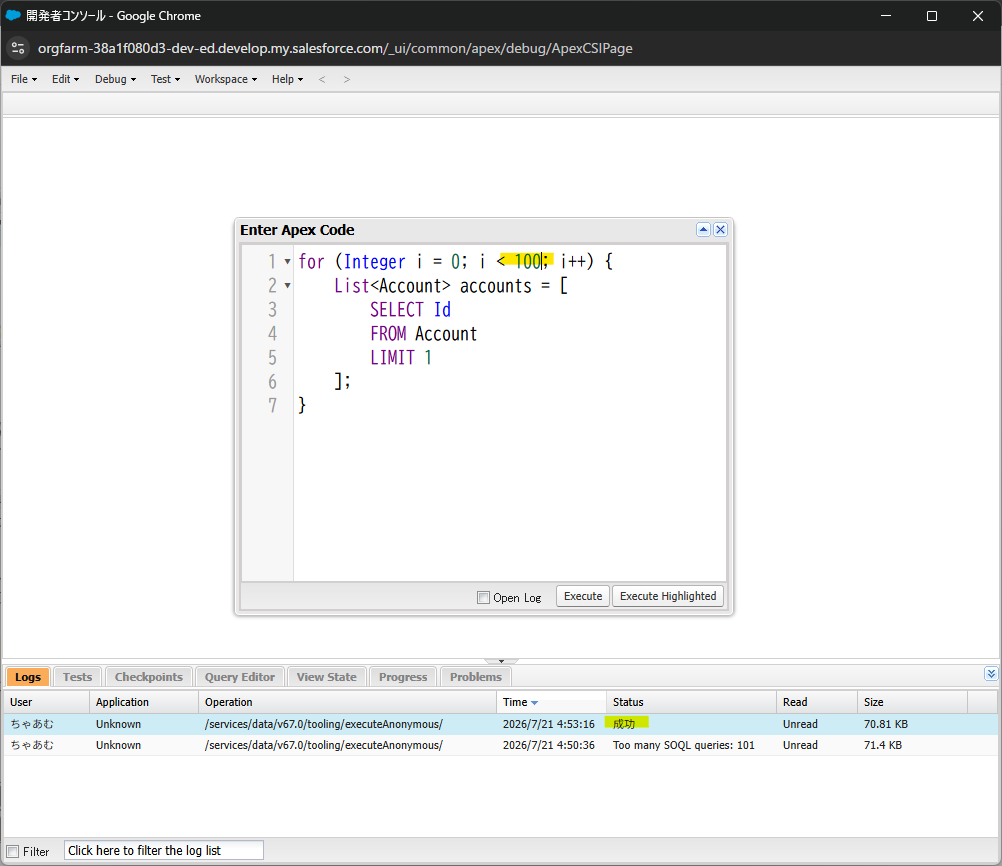Click the panel splitter collapse handle
Image resolution: width=1002 pixels, height=866 pixels.
tap(501, 661)
